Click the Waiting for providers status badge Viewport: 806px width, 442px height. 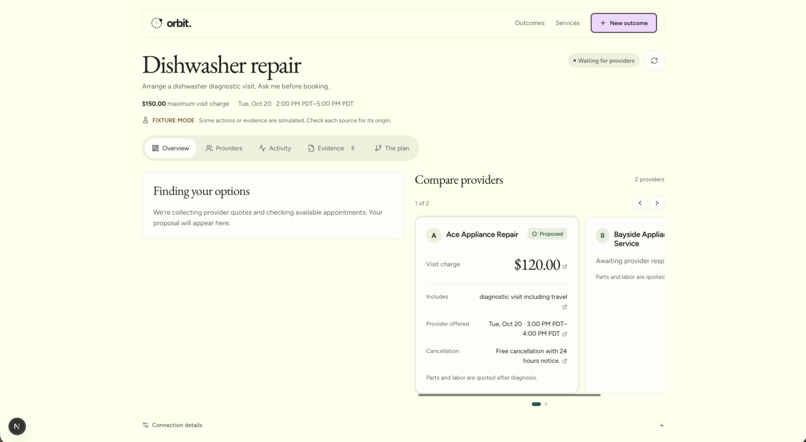pos(603,61)
